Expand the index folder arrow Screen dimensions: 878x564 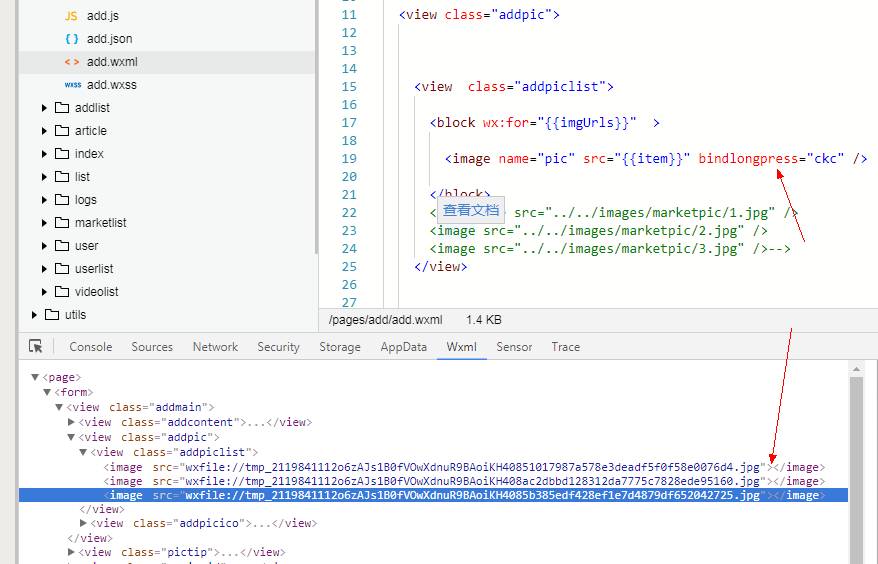[44, 153]
